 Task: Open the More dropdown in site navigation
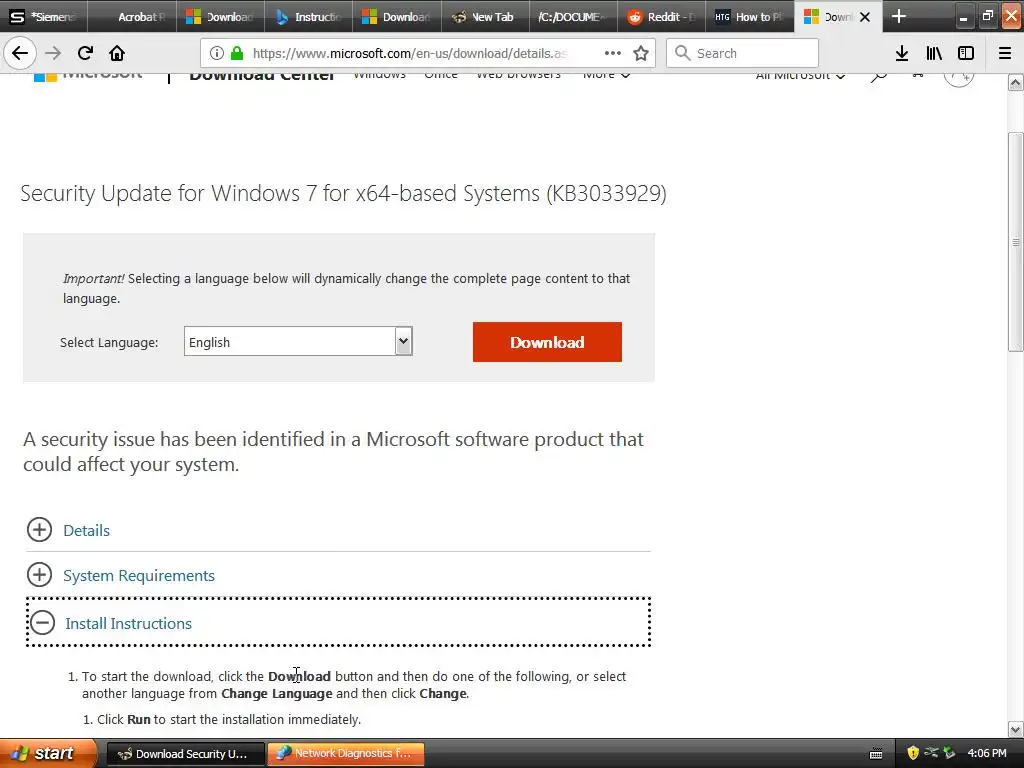pyautogui.click(x=607, y=76)
